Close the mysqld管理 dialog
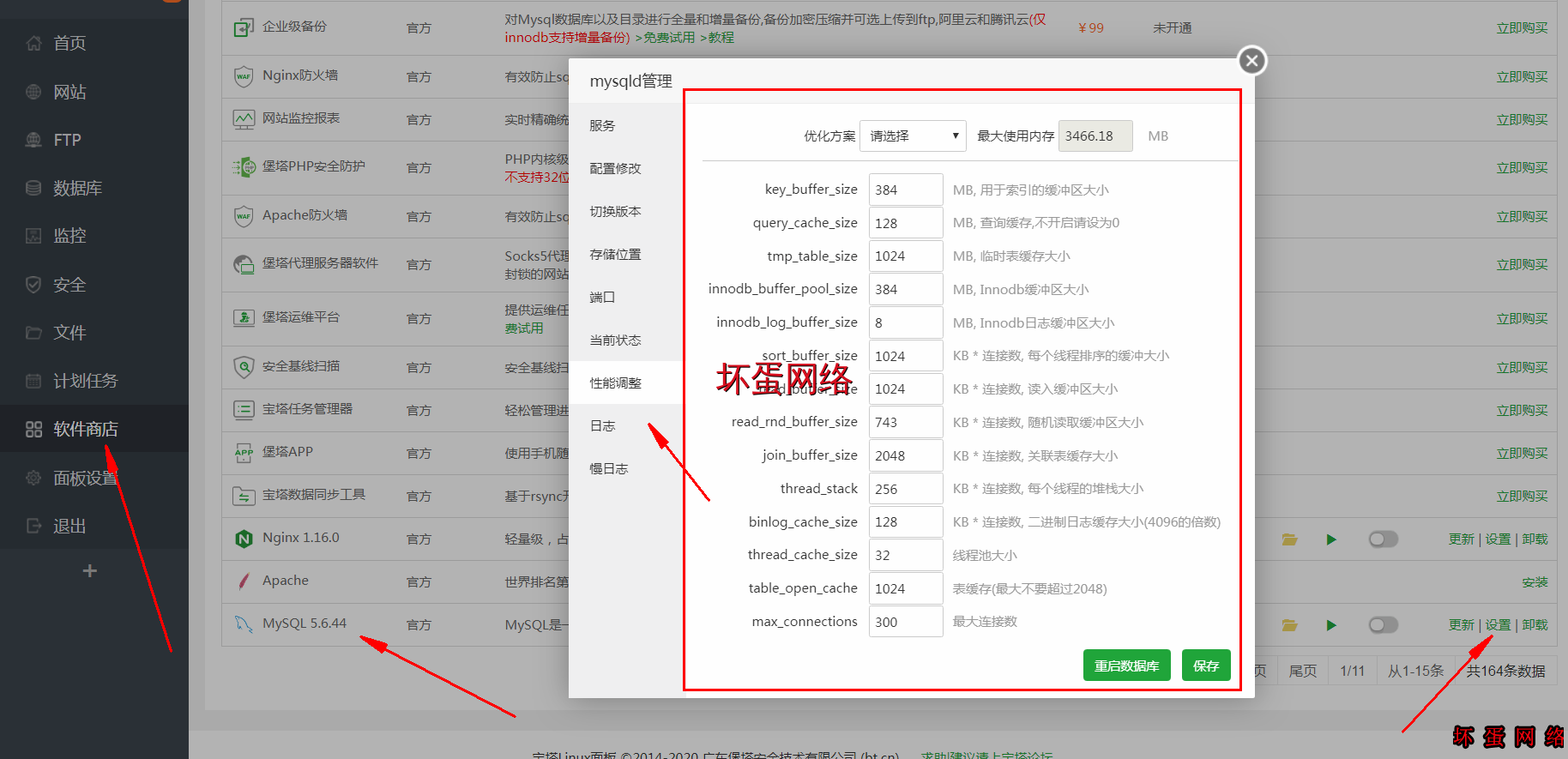This screenshot has height=759, width=1568. click(x=1252, y=61)
